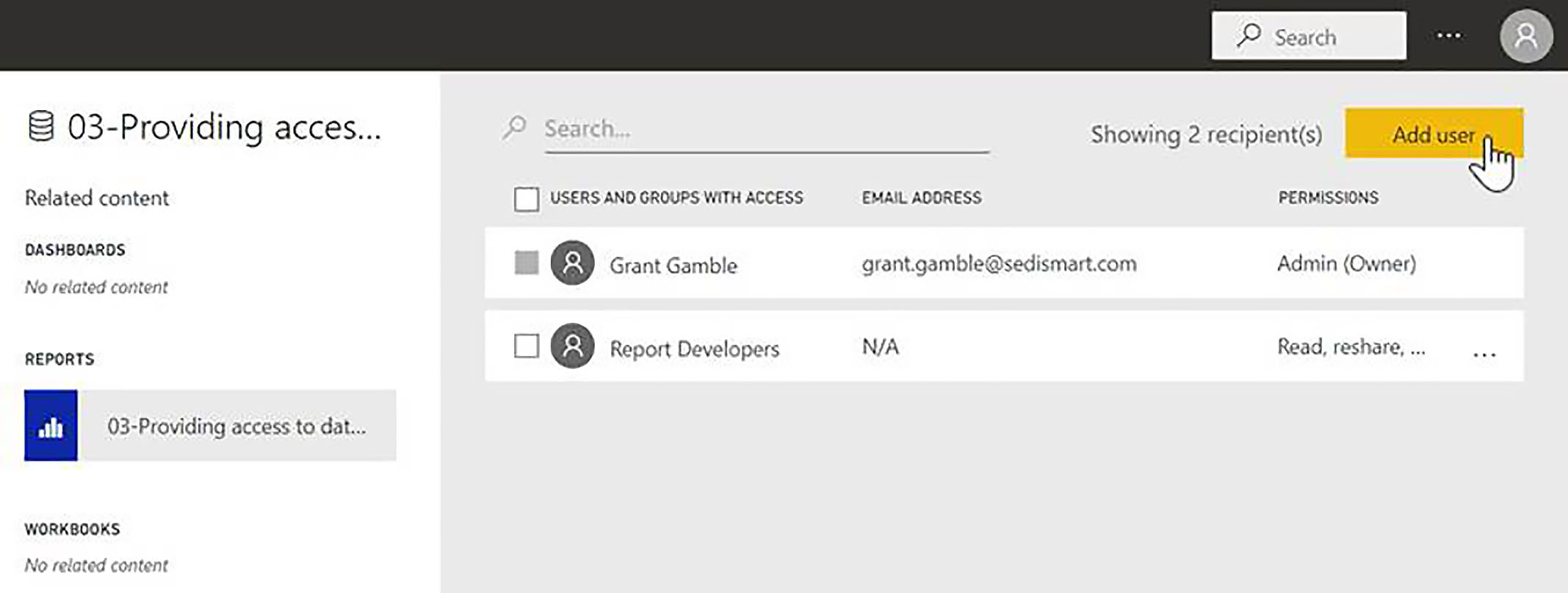Select the Report Developers checkbox

[526, 346]
